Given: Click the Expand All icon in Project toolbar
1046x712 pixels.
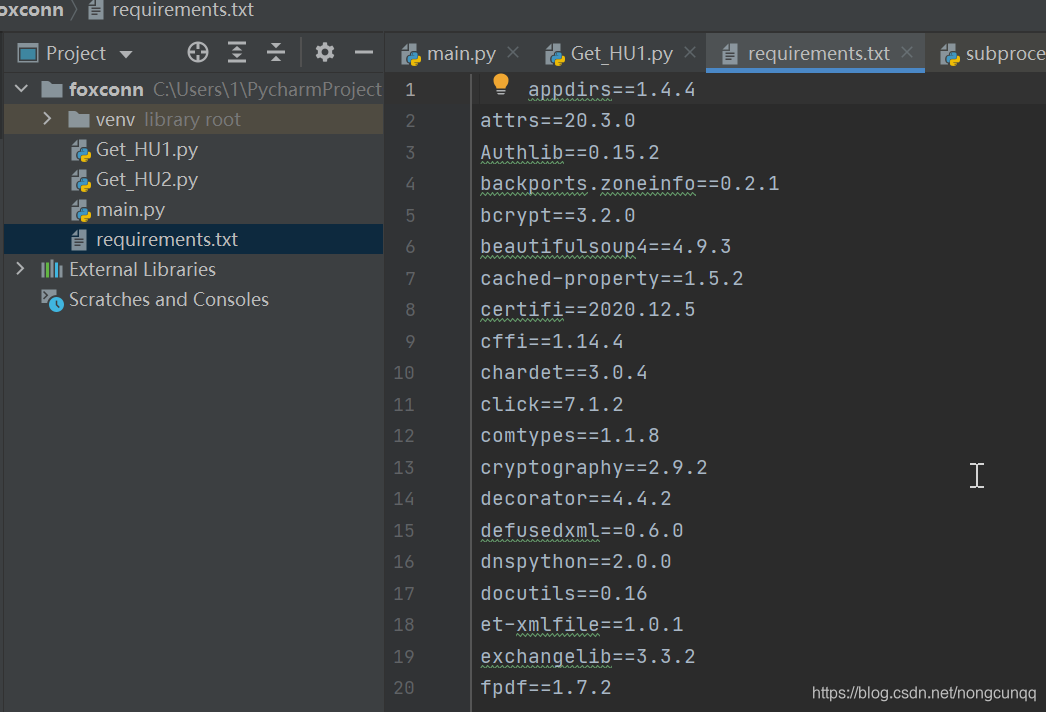Looking at the screenshot, I should 237,52.
